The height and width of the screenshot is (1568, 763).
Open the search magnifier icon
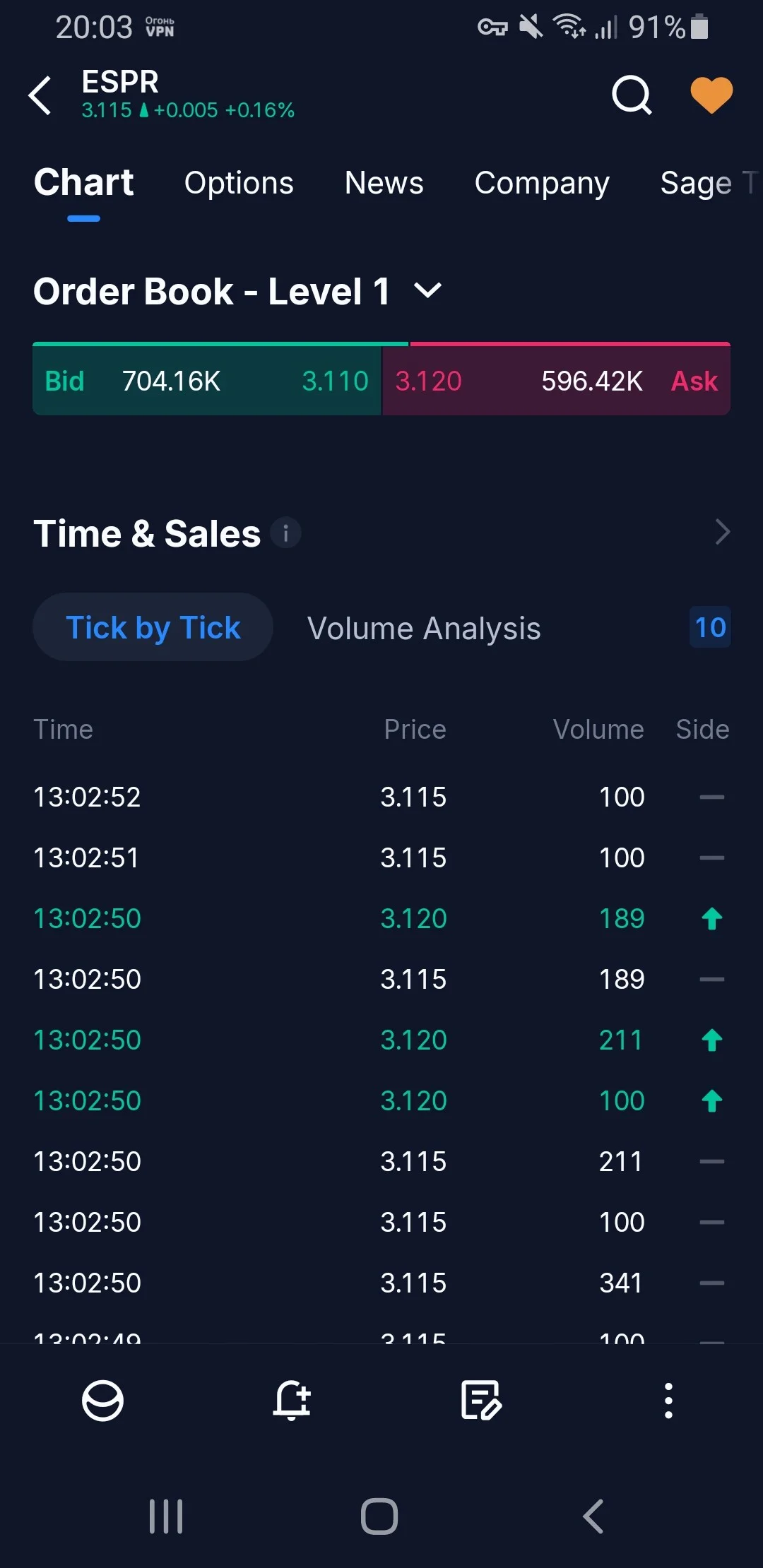tap(632, 95)
